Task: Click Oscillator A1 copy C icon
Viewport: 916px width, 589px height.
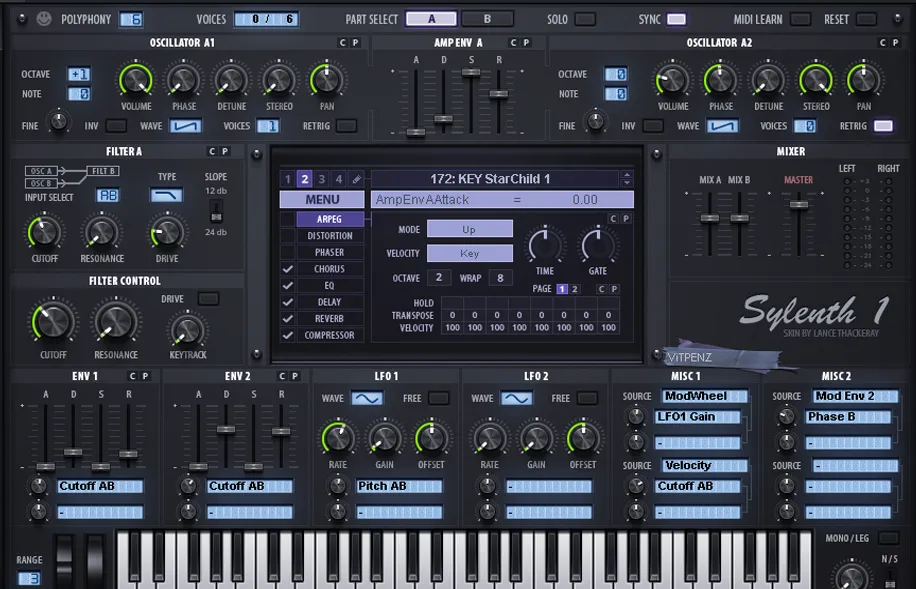Action: pos(342,43)
